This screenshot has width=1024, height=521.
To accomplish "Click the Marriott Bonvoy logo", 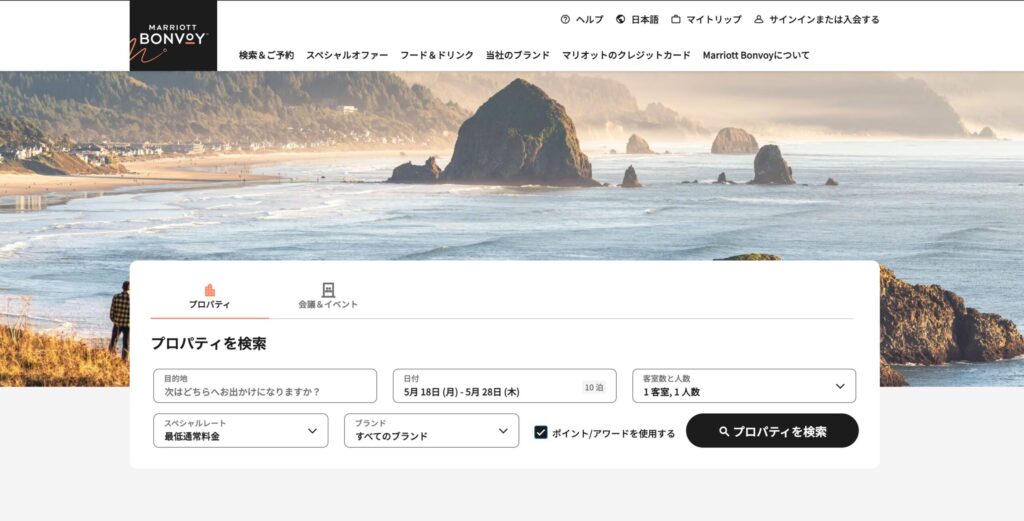I will click(x=173, y=36).
